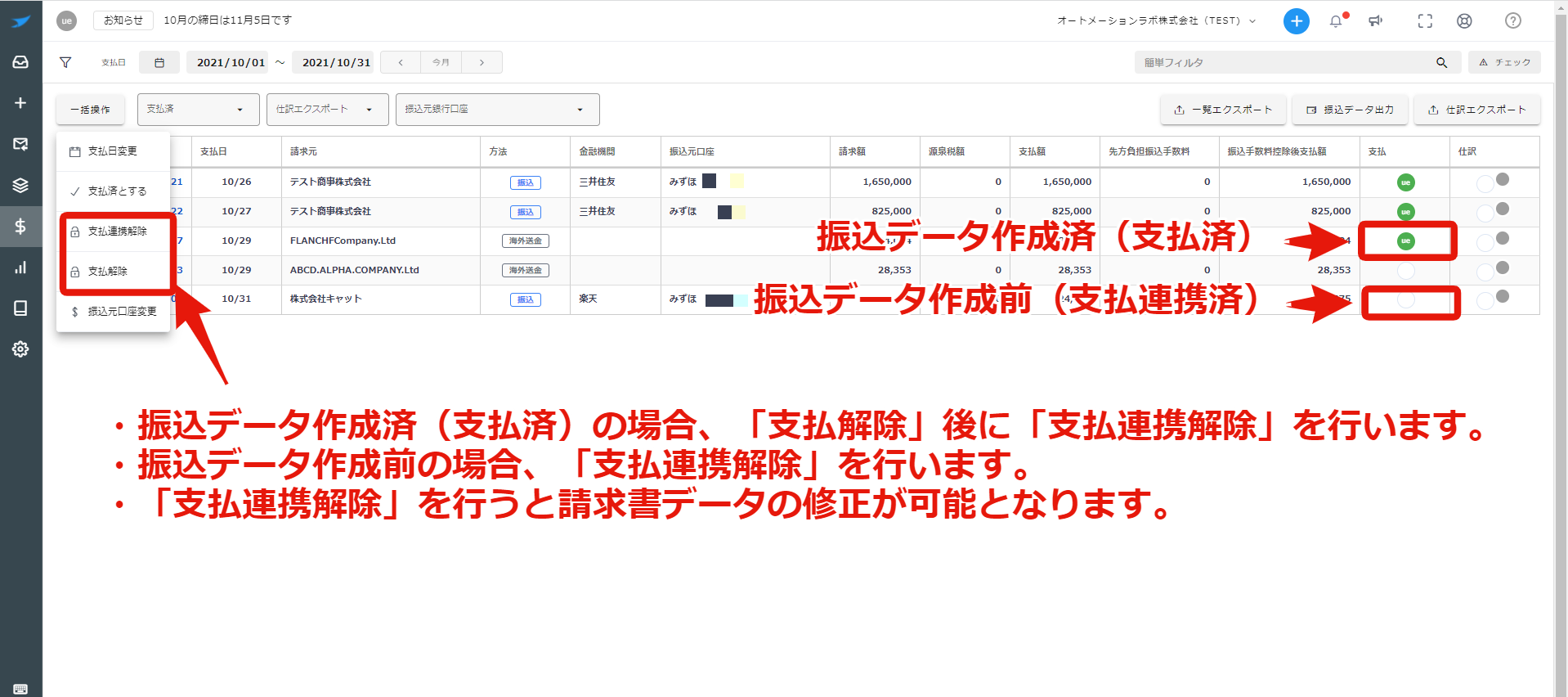This screenshot has height=697, width=1568.
Task: Click the app logo at top left
Action: click(x=20, y=21)
